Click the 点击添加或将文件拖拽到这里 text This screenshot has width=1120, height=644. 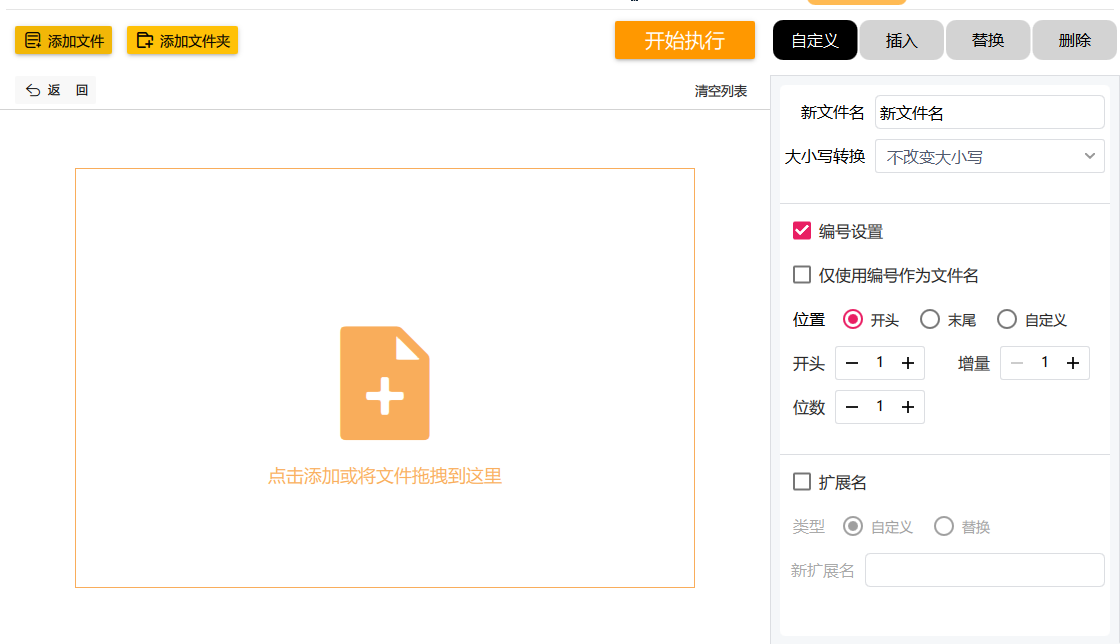pos(384,476)
